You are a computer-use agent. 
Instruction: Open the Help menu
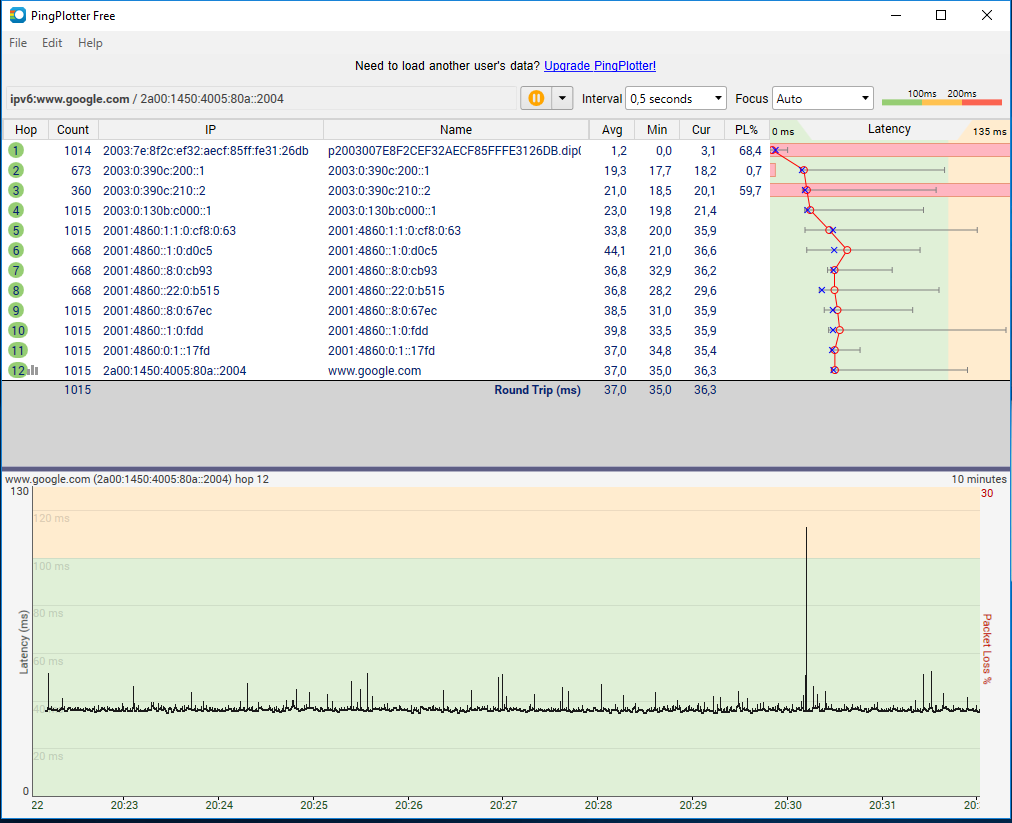(x=90, y=43)
